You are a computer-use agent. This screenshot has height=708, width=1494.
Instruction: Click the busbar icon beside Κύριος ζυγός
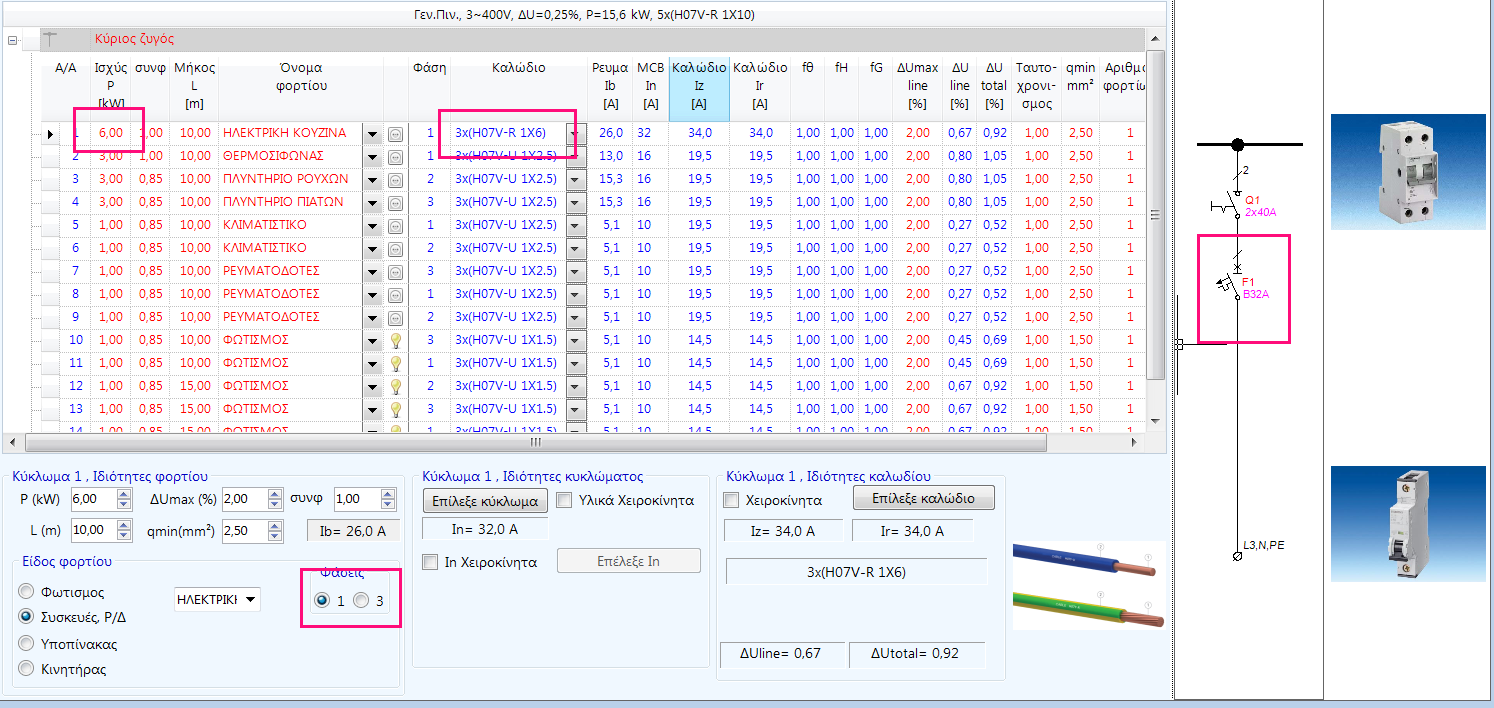coord(50,39)
